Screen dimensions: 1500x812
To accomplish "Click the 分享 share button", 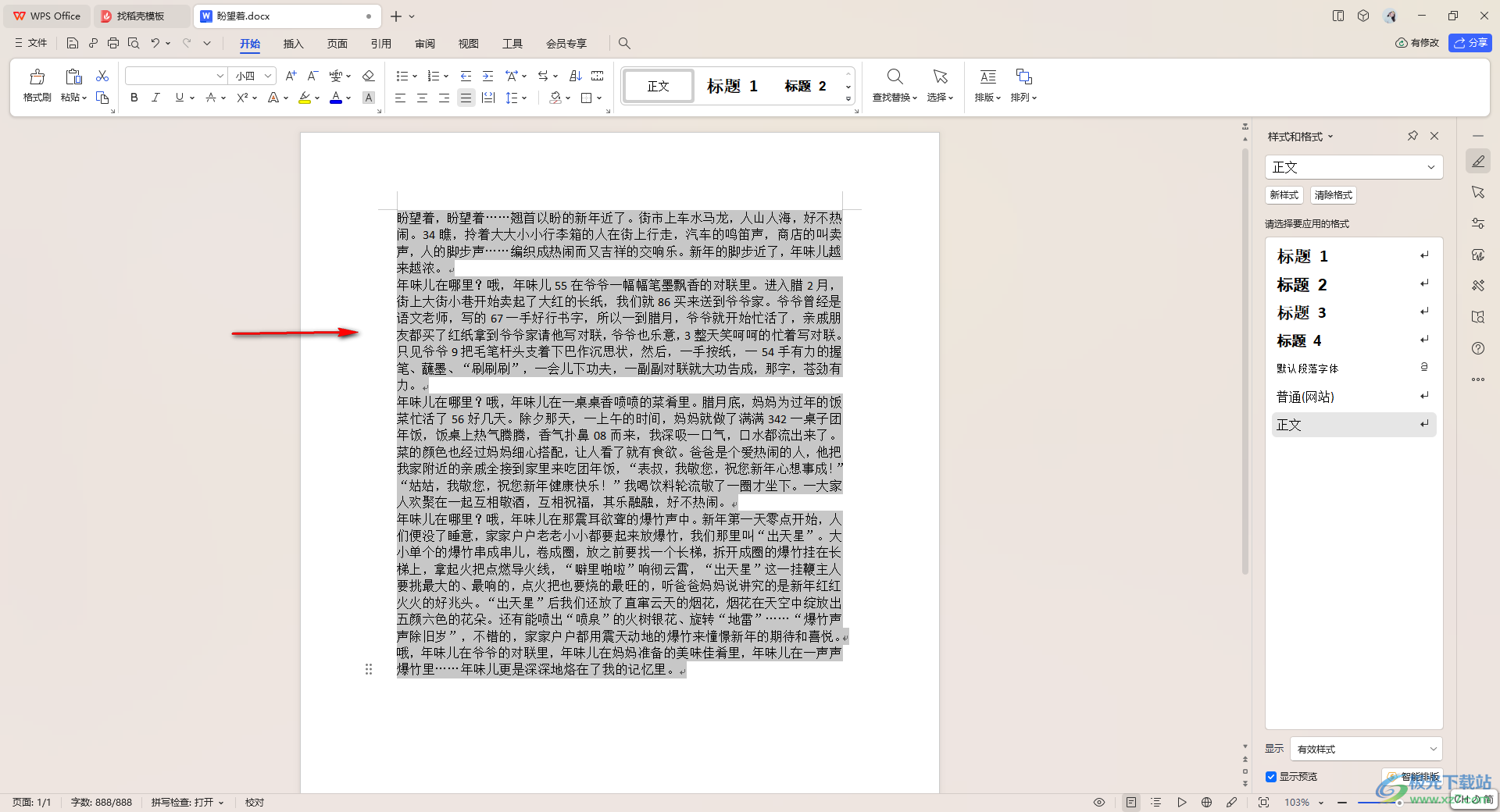I will tap(1470, 43).
